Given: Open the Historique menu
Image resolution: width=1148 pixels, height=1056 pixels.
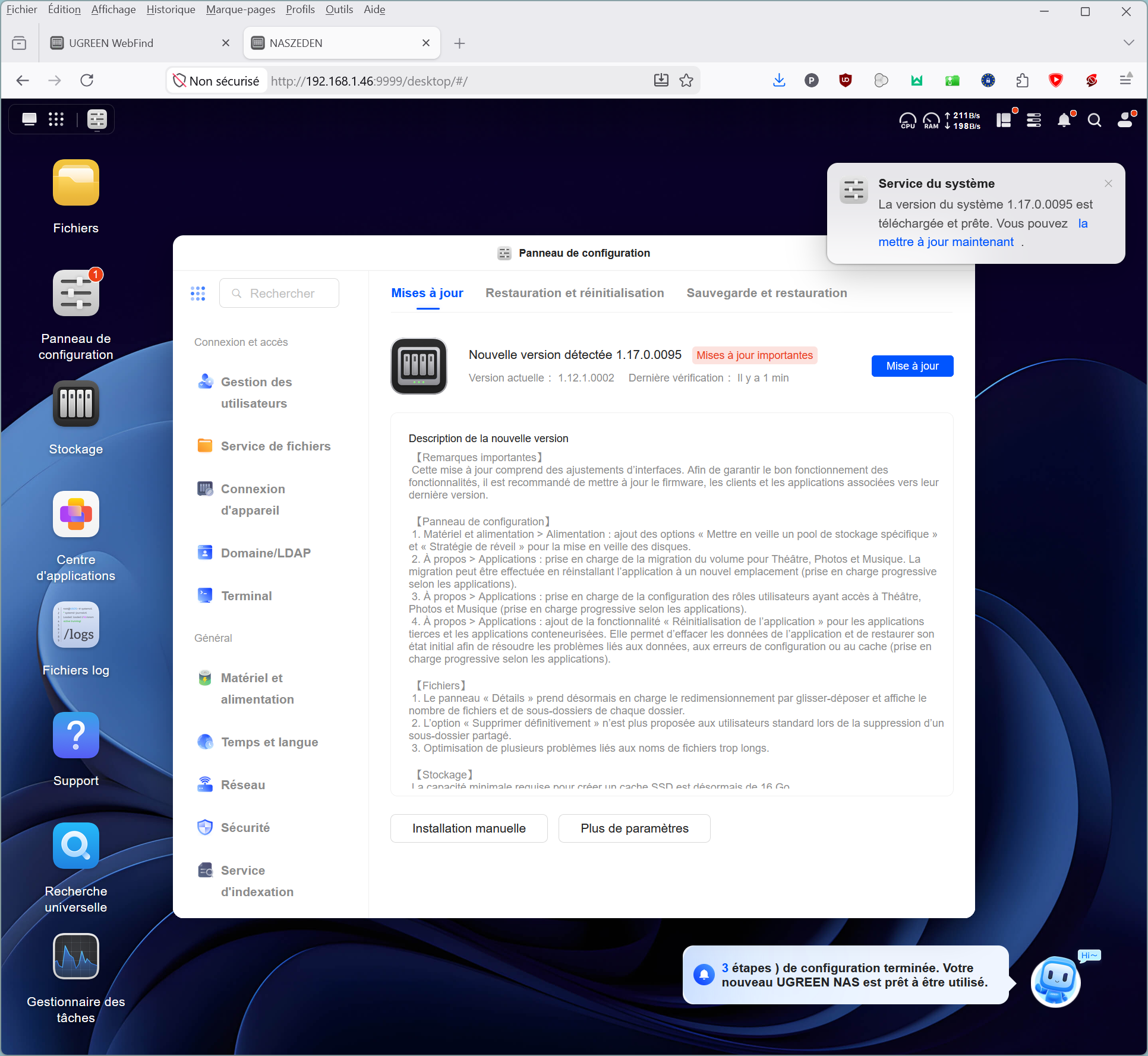Looking at the screenshot, I should (171, 10).
